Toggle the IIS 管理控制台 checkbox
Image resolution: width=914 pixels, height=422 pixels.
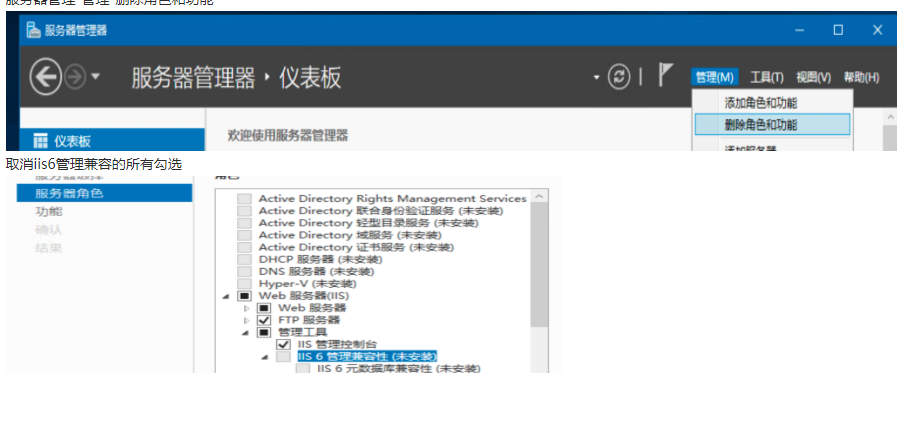[x=284, y=344]
